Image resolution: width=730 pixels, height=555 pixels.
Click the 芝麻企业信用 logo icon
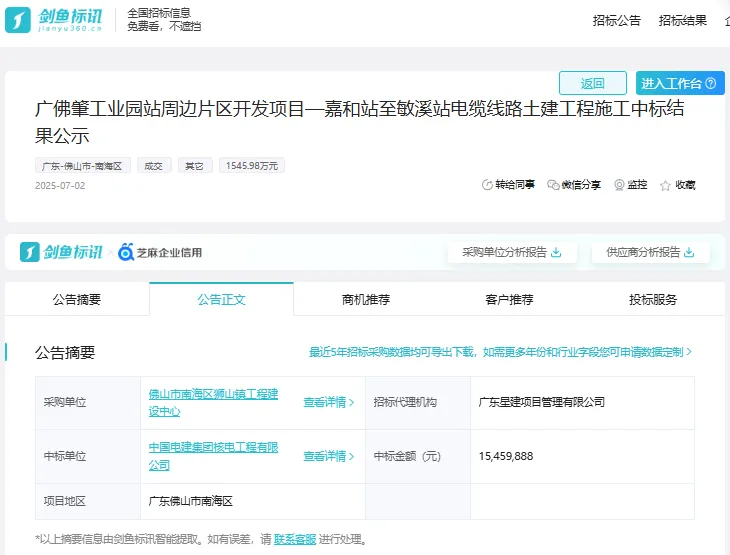click(x=126, y=252)
